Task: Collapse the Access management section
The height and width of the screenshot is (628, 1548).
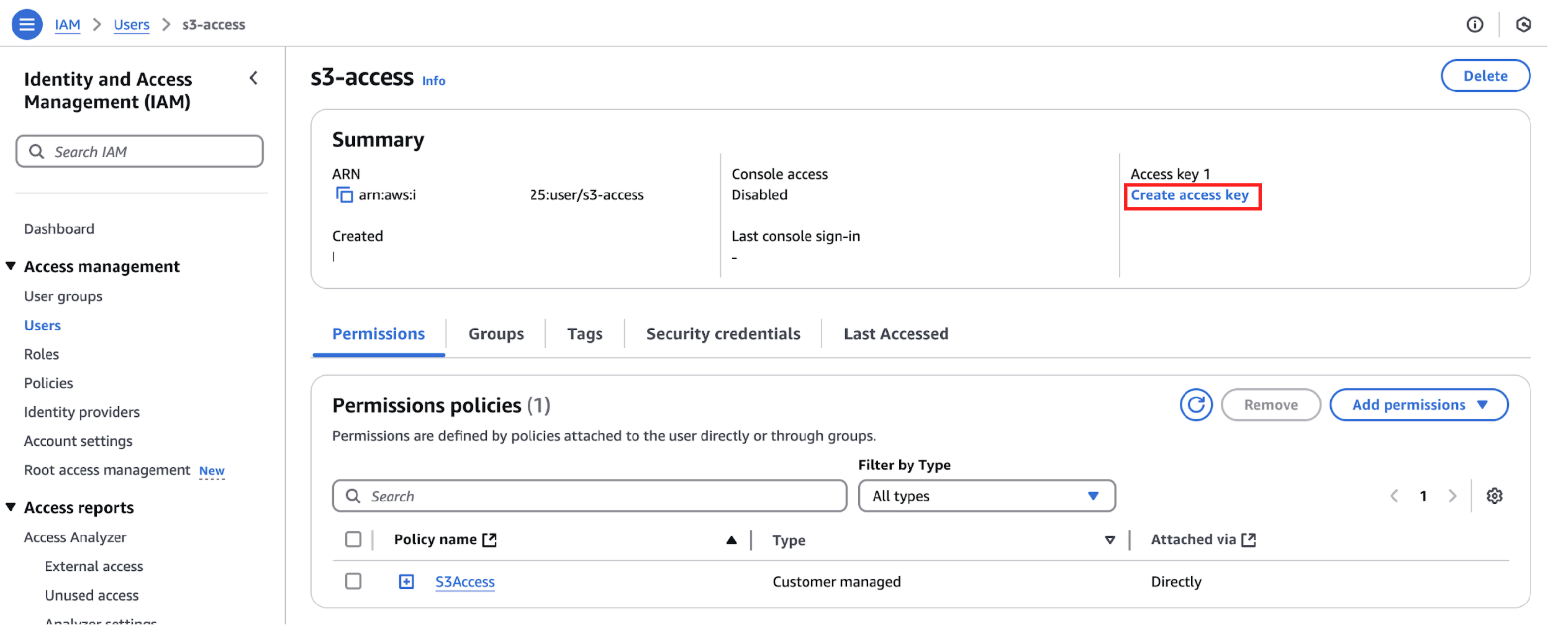Action: pyautogui.click(x=11, y=266)
